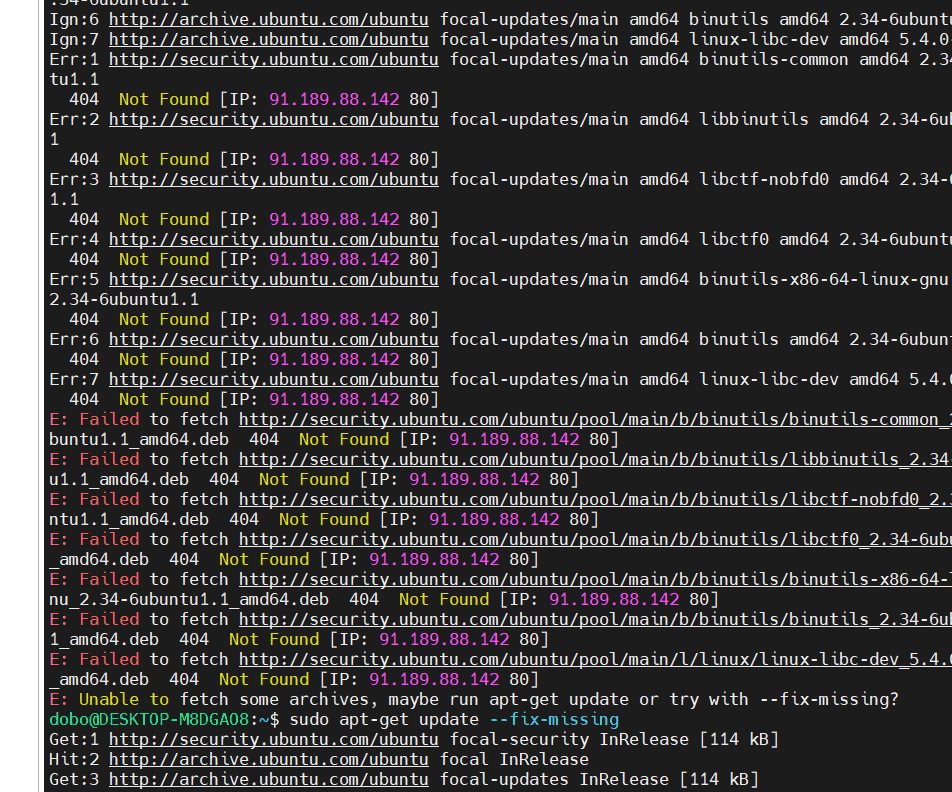This screenshot has width=952, height=792.
Task: Click 'focal-updates InRelease' on the Get:3 line
Action: 554,780
